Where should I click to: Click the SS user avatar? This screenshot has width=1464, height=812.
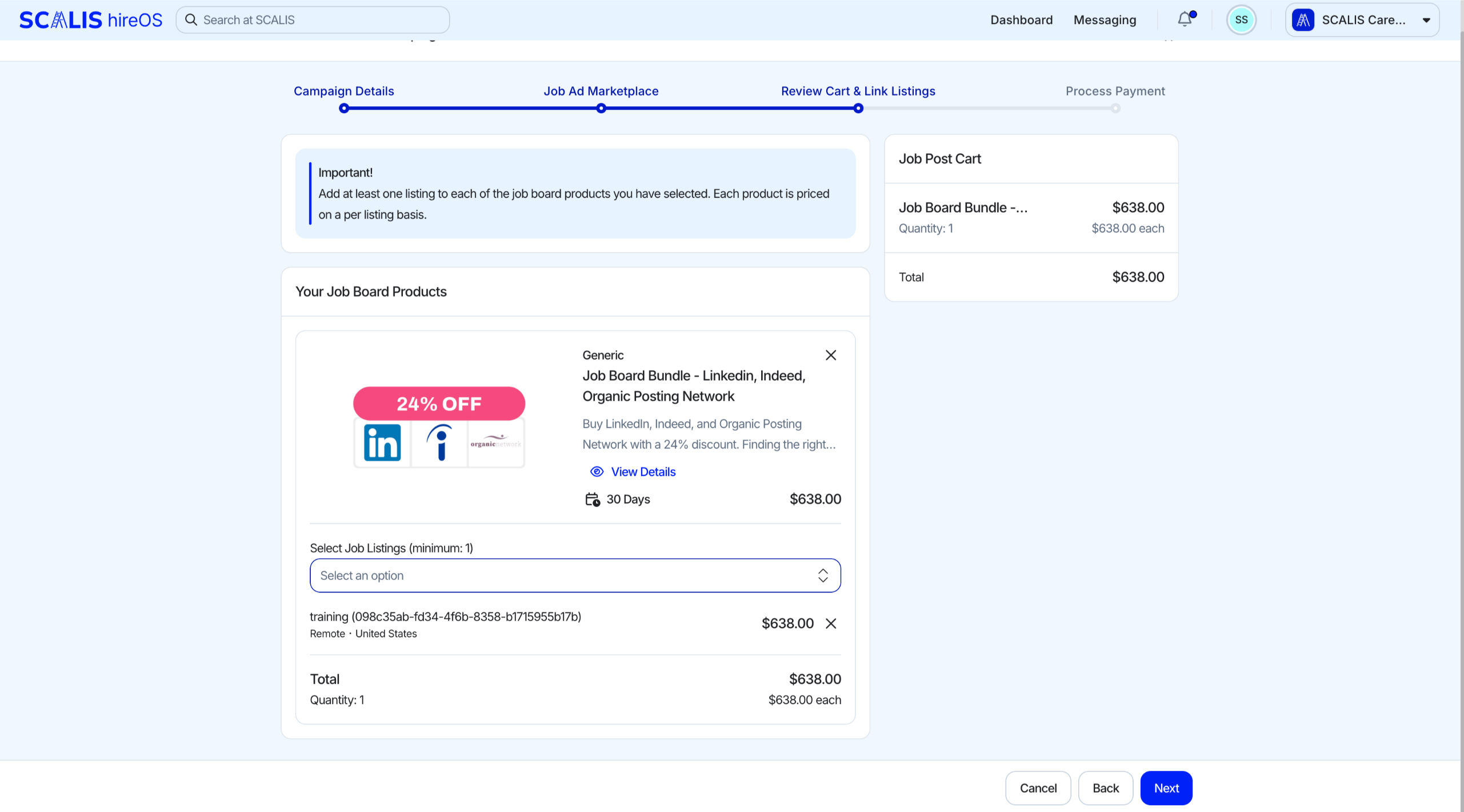click(x=1241, y=20)
